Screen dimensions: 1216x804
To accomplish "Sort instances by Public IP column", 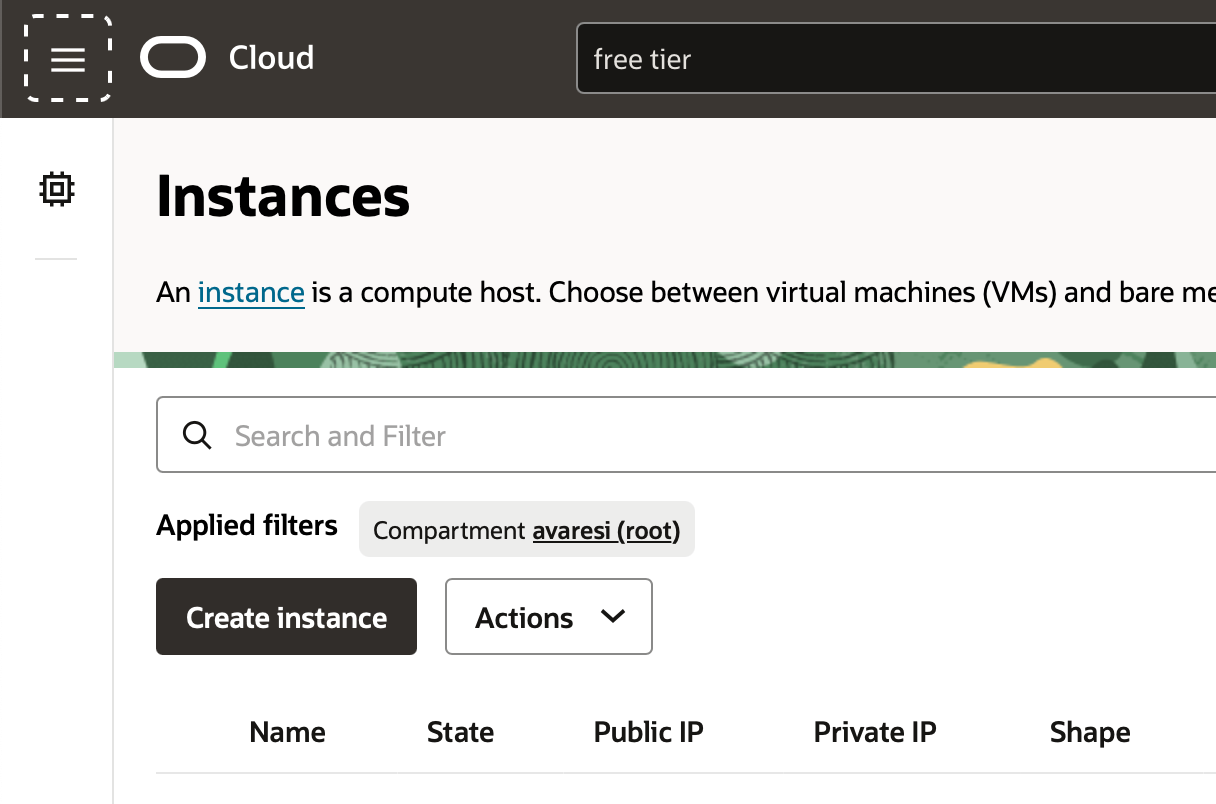I will (647, 732).
